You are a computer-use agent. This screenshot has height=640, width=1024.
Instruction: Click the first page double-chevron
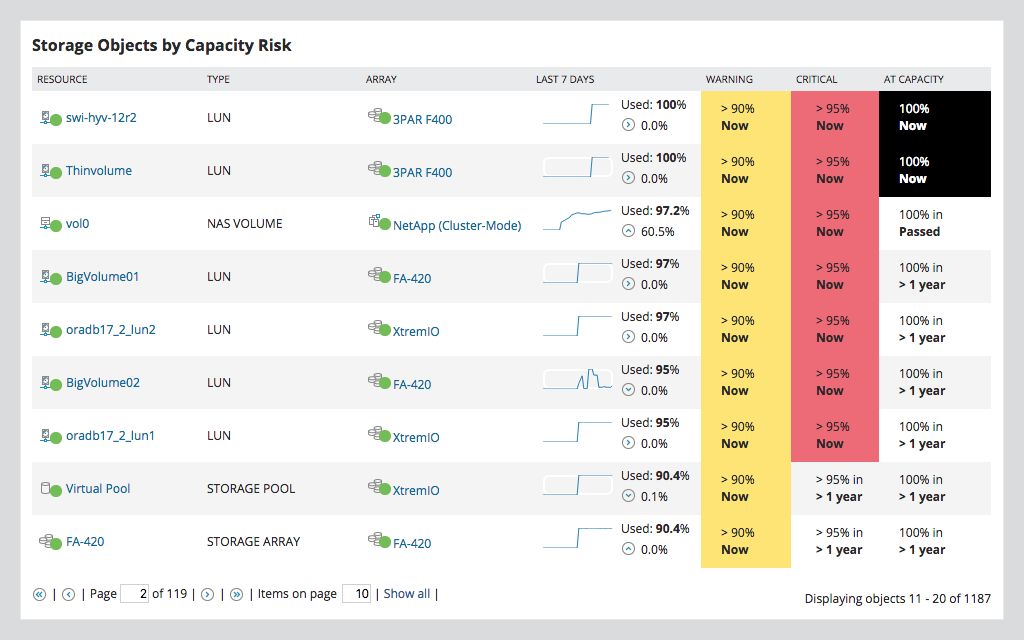coord(39,593)
